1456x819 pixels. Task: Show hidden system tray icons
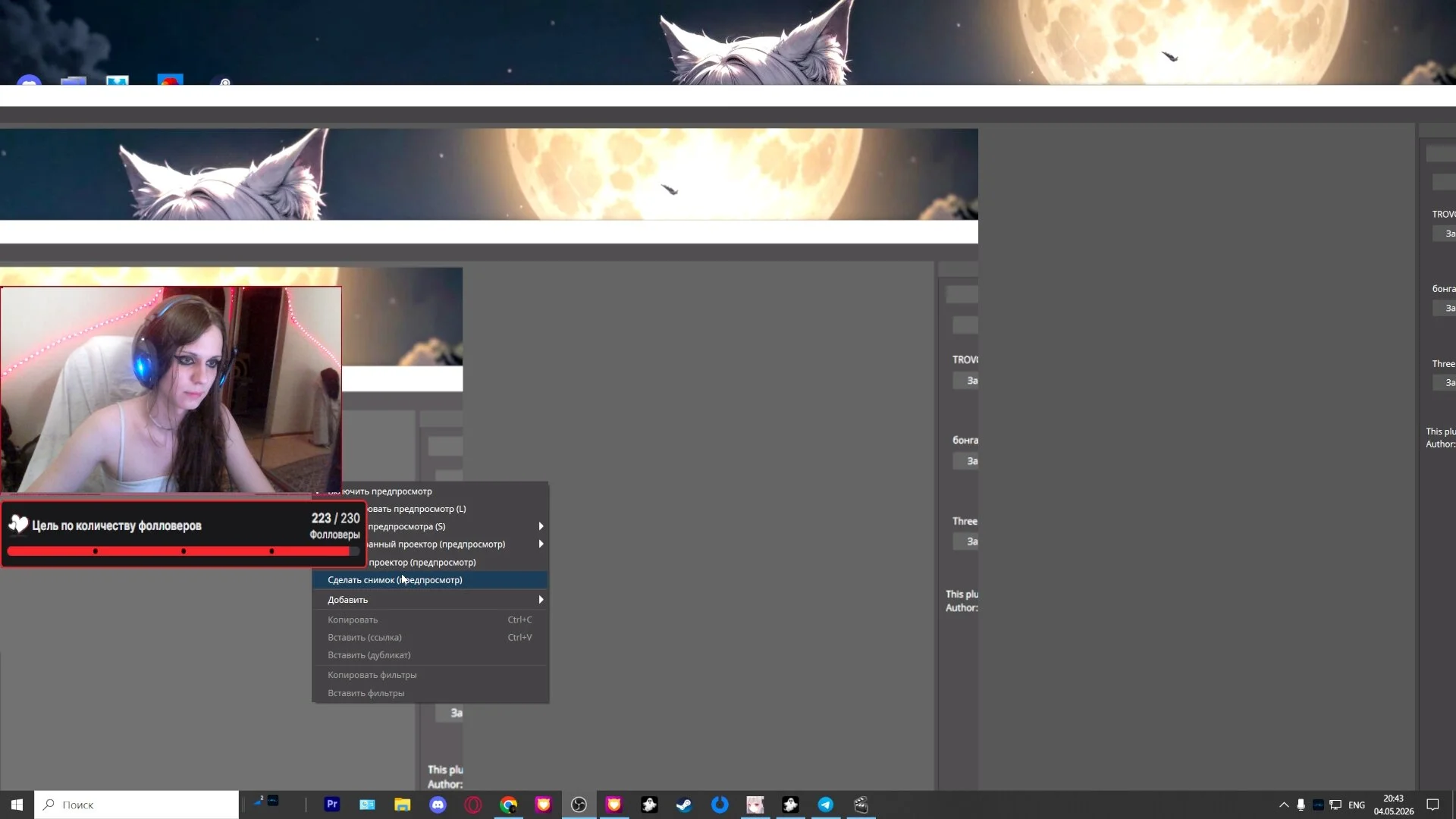[x=1284, y=805]
